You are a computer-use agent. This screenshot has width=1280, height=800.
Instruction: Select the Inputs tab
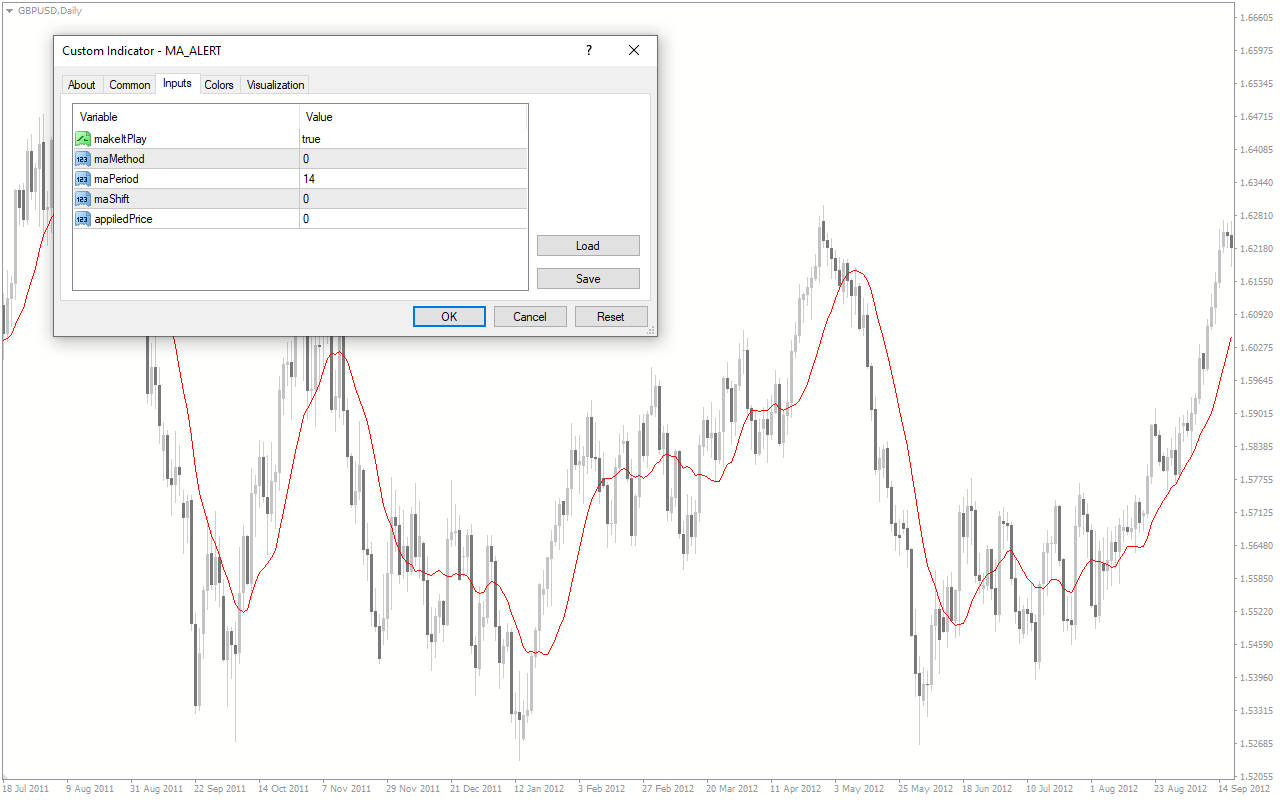click(x=178, y=84)
